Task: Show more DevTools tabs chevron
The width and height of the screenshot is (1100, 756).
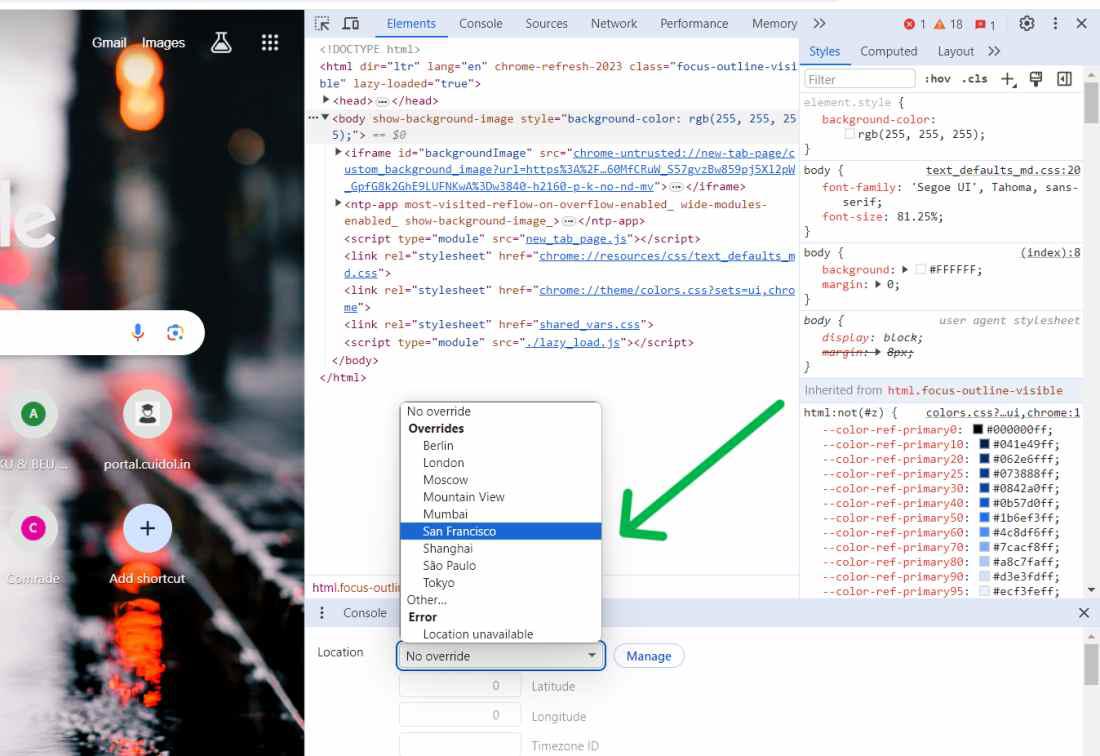Action: point(819,24)
